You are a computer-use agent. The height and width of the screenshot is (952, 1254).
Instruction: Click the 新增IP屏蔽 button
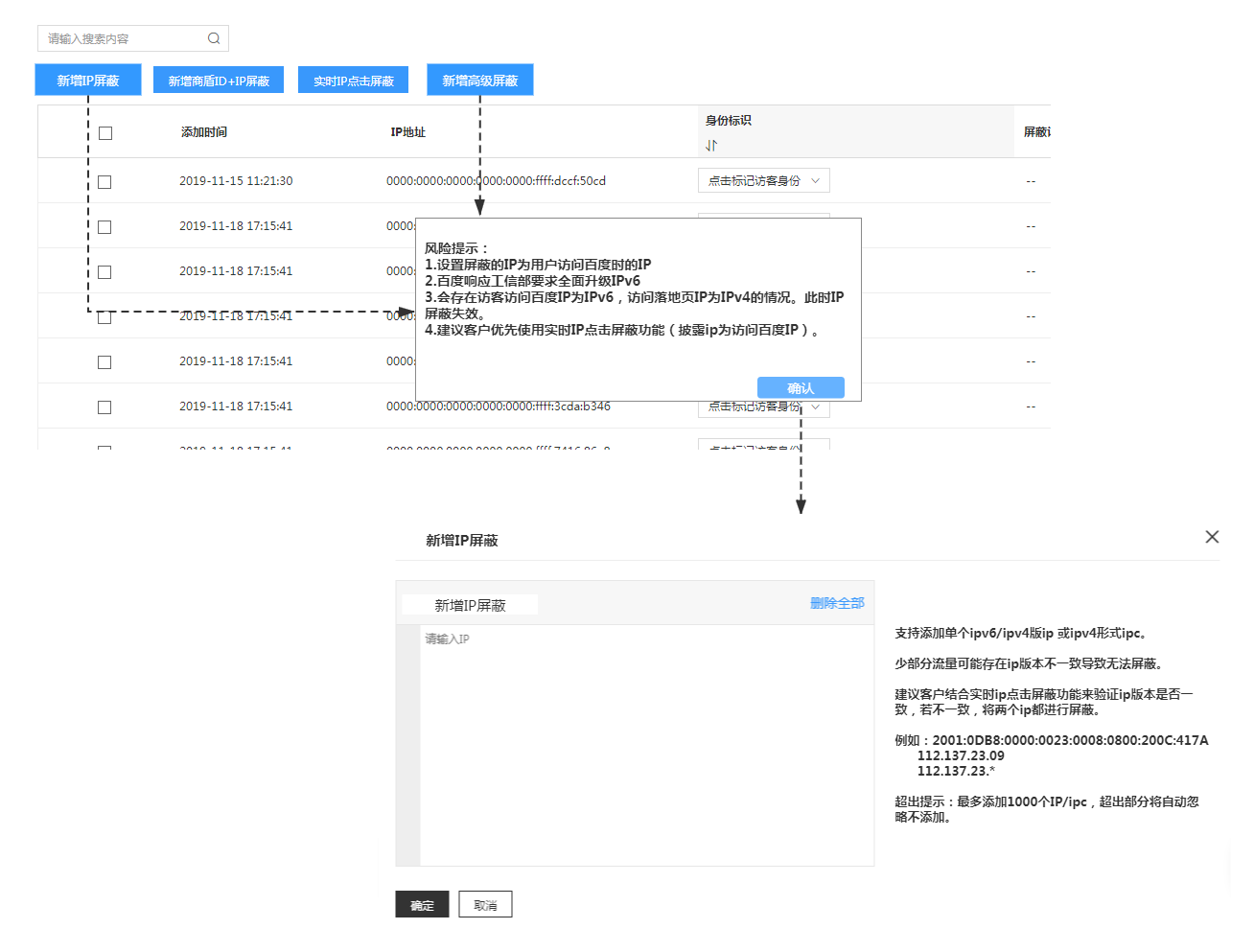click(87, 80)
